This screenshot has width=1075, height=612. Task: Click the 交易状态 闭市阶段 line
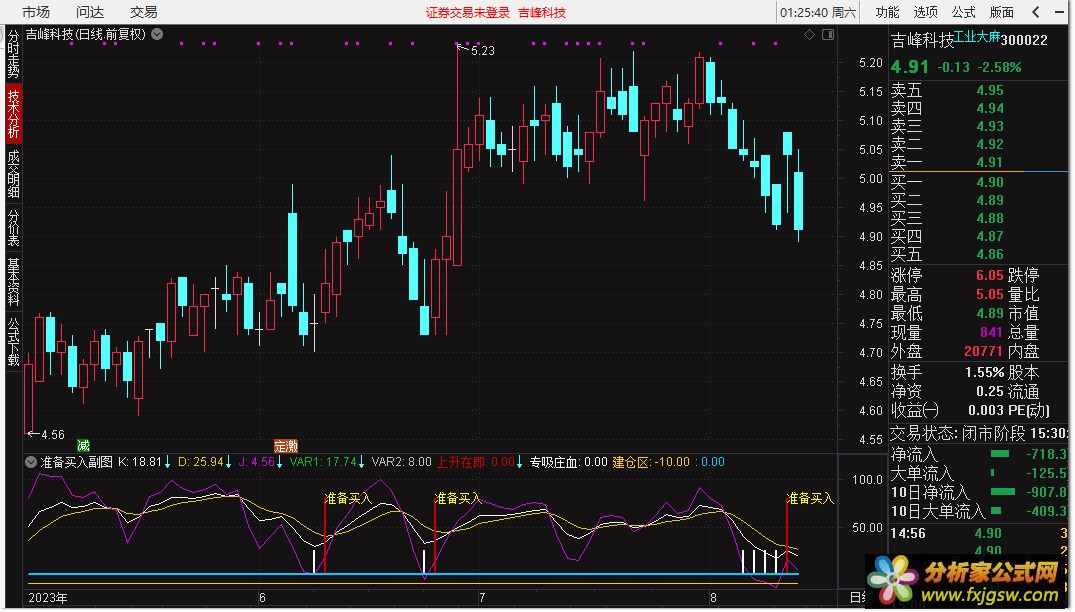pos(979,433)
